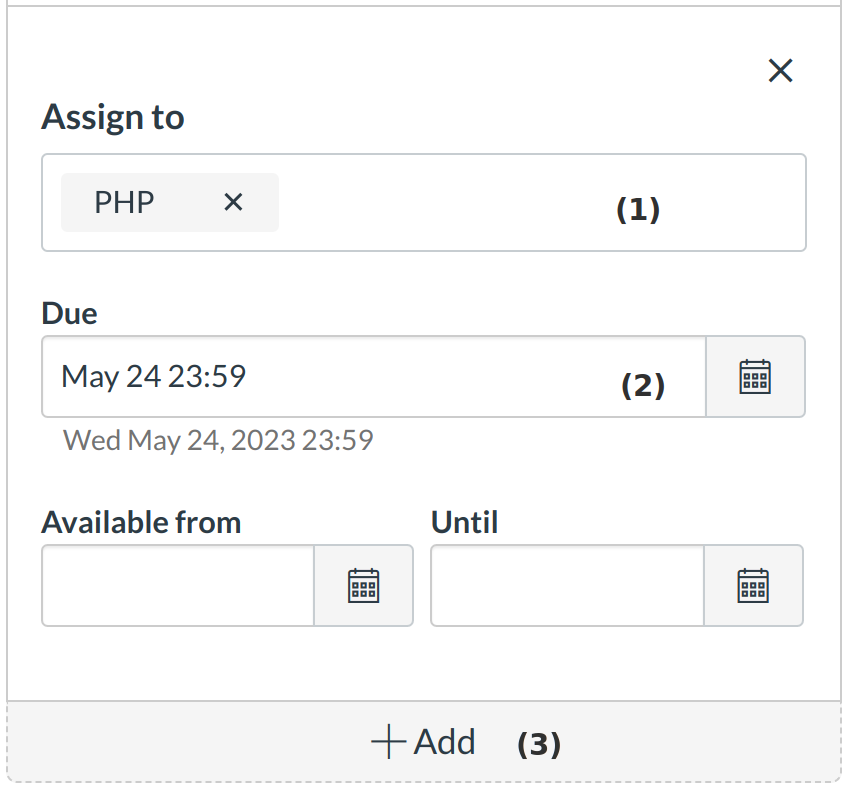The width and height of the screenshot is (848, 788).
Task: Click the (1) marker in Assign to box
Action: pos(638,209)
